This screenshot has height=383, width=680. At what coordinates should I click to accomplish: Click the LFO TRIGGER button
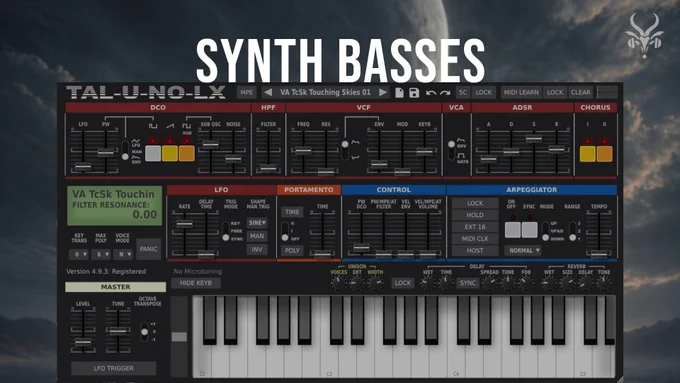(x=114, y=368)
